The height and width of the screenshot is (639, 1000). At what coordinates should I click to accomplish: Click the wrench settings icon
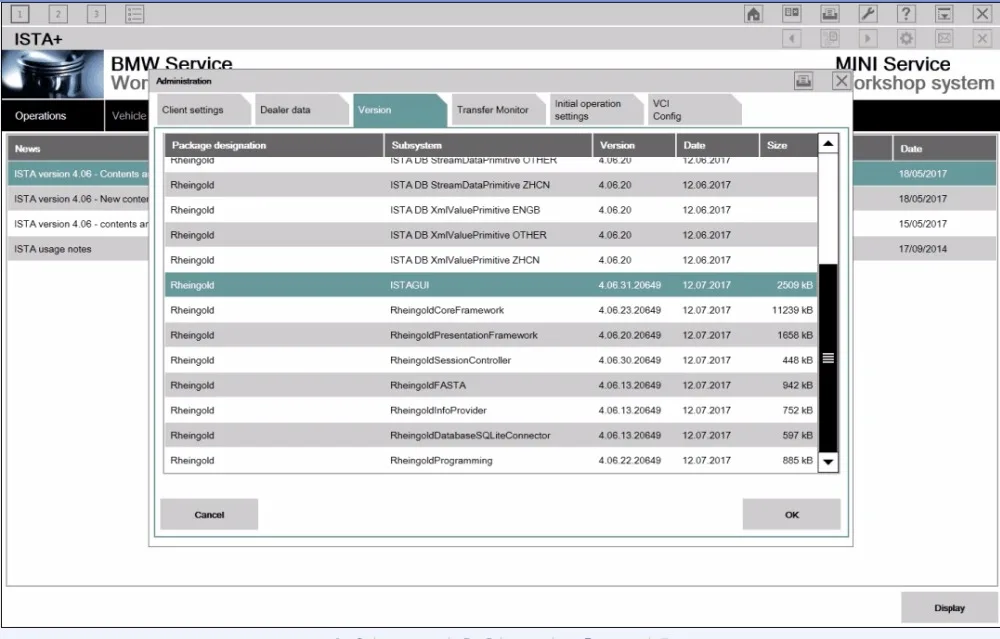(868, 13)
